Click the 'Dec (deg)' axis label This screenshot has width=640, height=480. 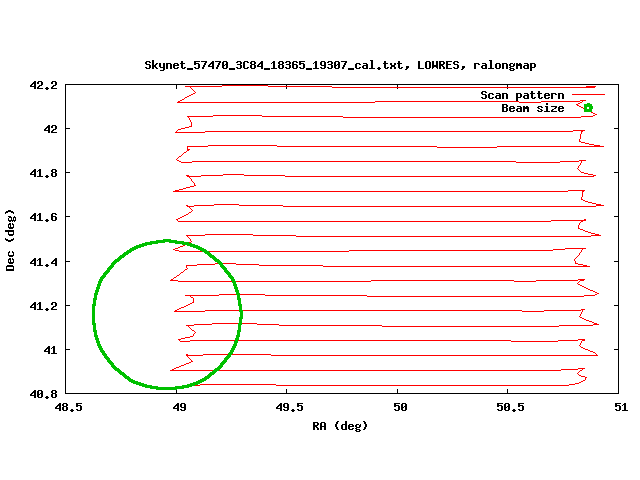(x=10, y=240)
